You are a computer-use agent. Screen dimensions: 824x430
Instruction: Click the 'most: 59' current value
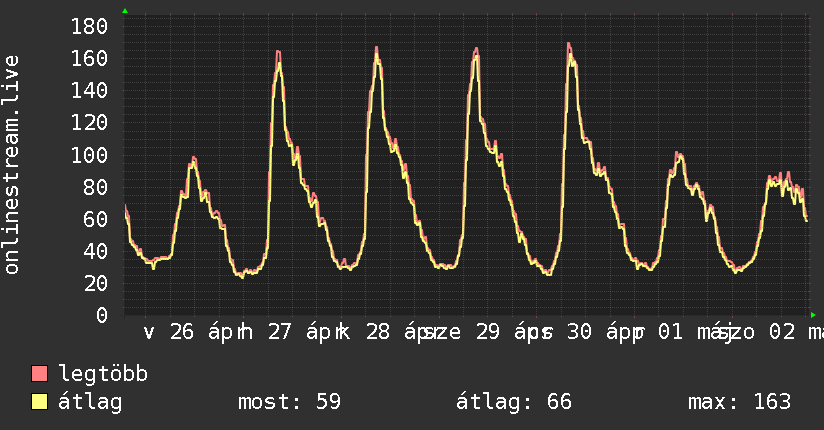coord(290,402)
